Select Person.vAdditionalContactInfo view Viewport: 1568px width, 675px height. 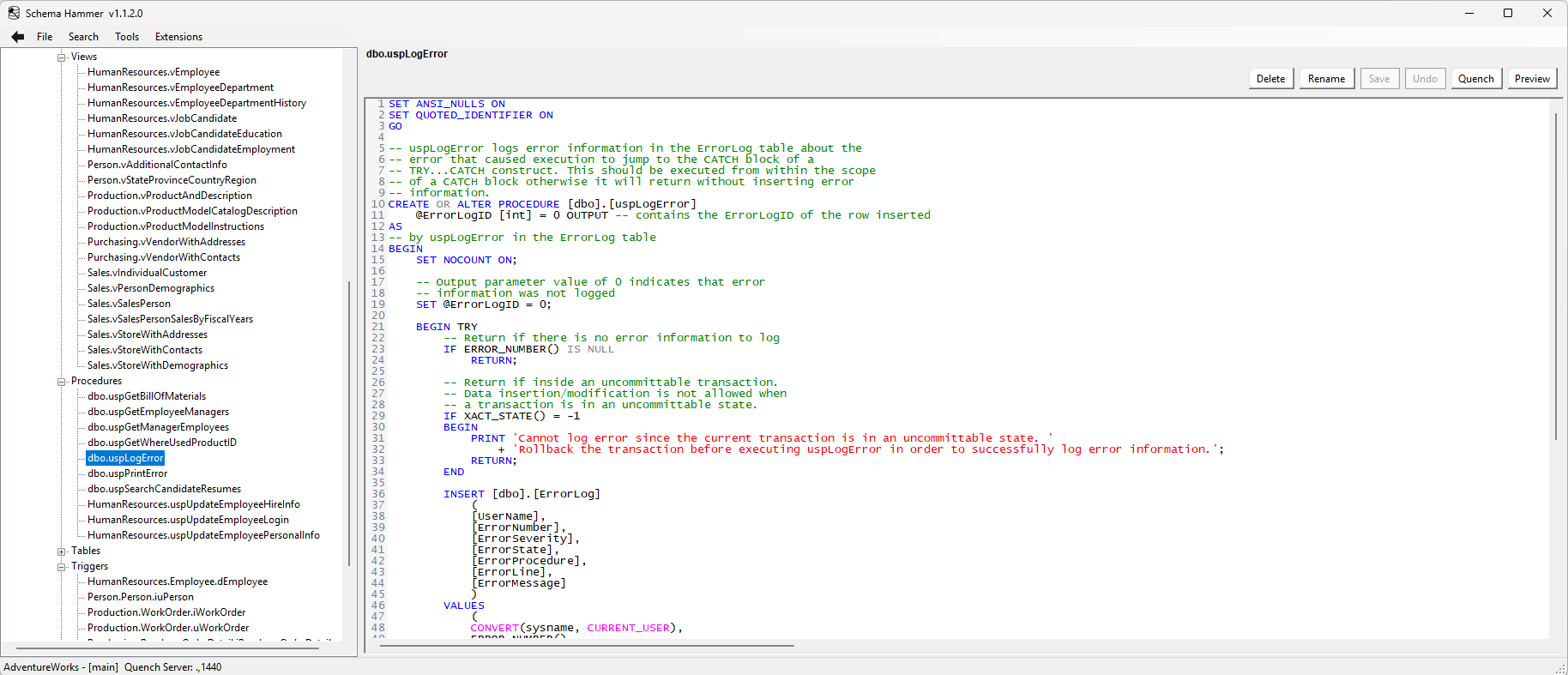pos(157,165)
